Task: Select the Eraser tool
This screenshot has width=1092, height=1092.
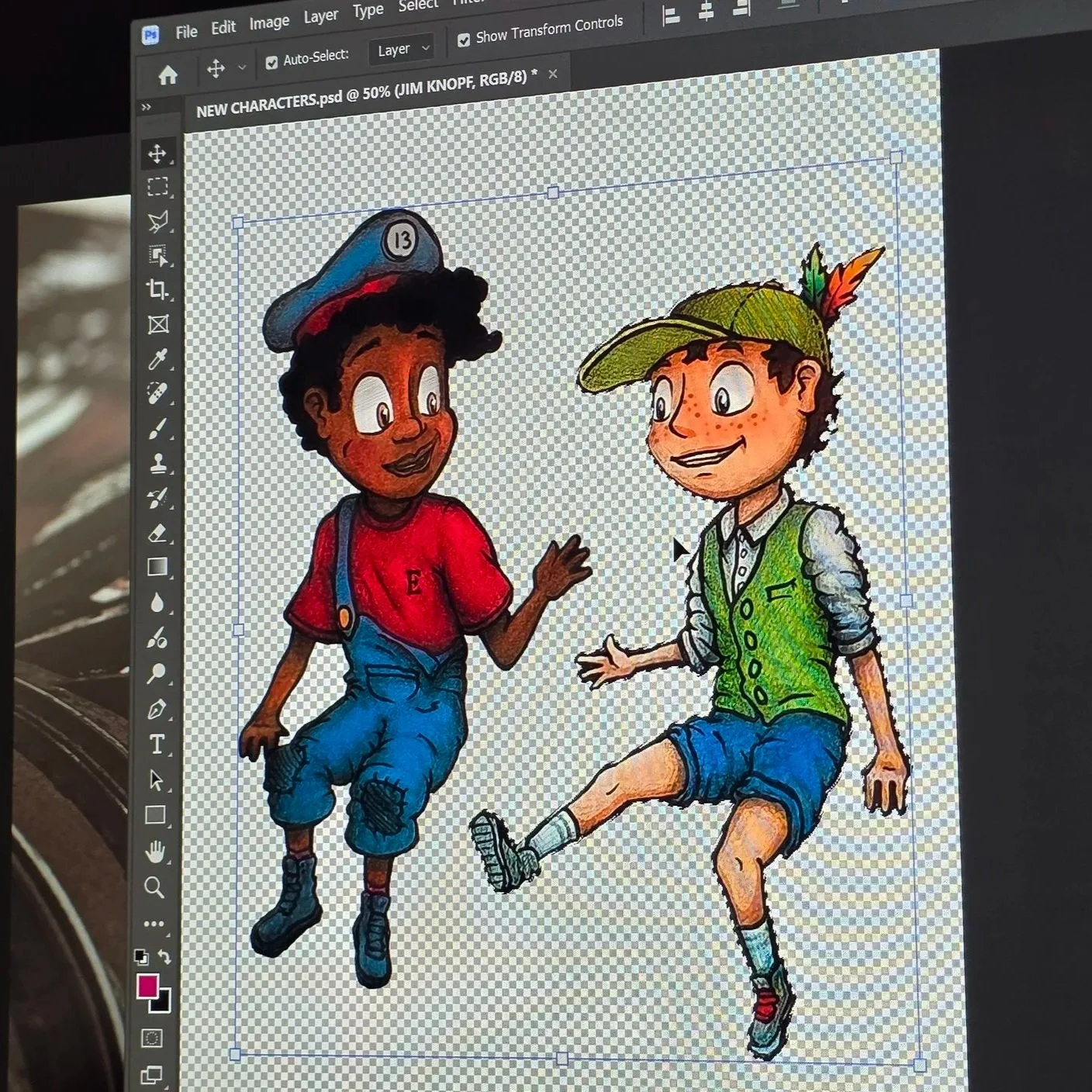Action: pos(157,533)
